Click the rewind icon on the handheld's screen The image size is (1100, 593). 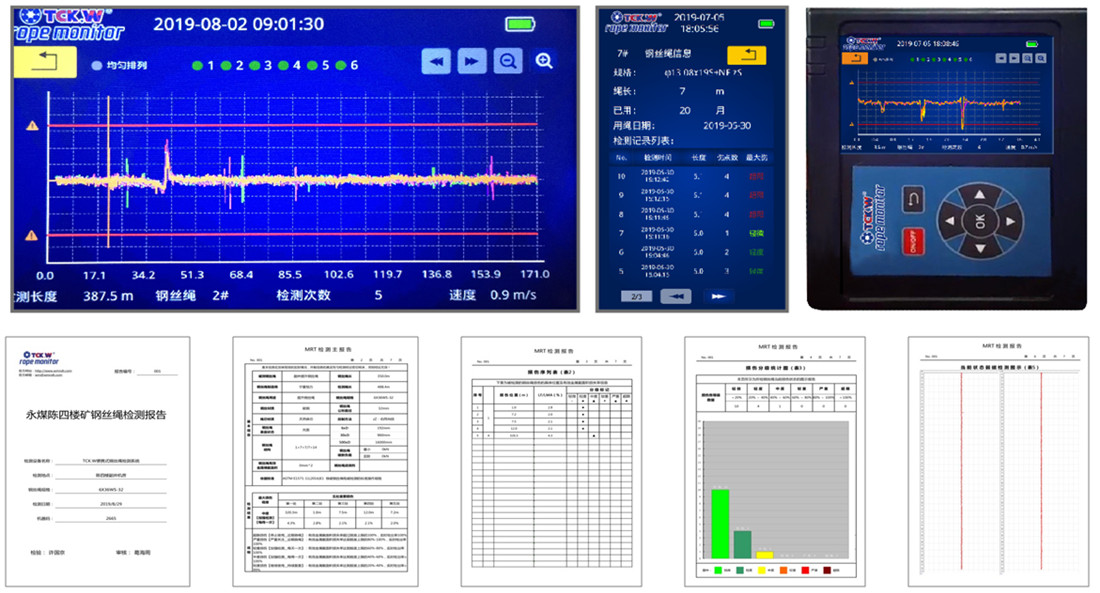[1001, 58]
